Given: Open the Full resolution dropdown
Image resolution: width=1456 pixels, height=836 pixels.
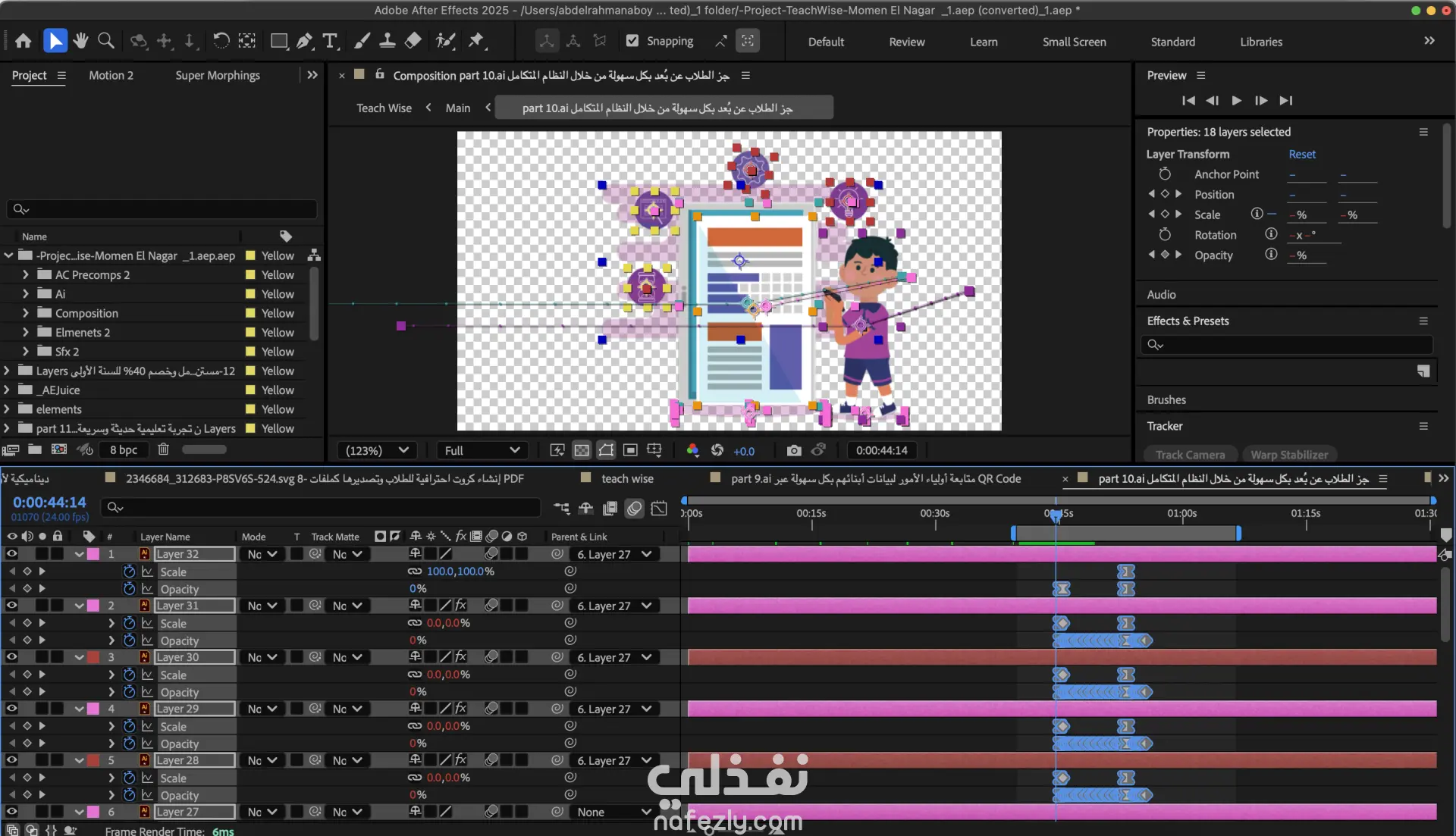Looking at the screenshot, I should tap(482, 450).
